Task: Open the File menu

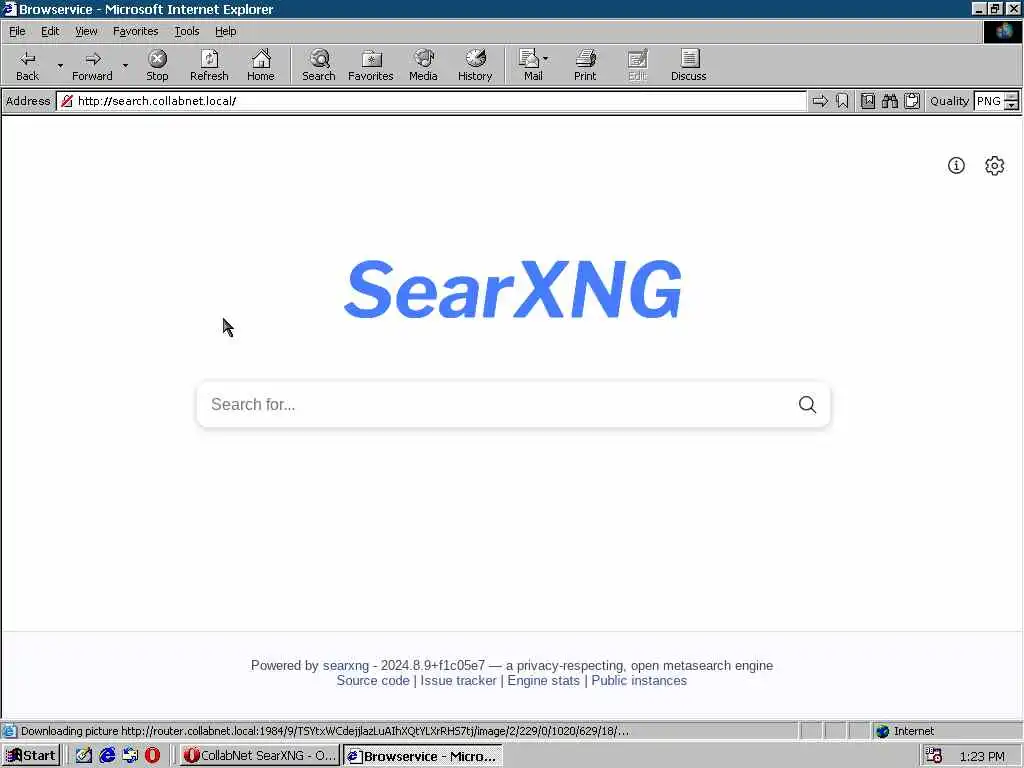Action: pyautogui.click(x=17, y=31)
